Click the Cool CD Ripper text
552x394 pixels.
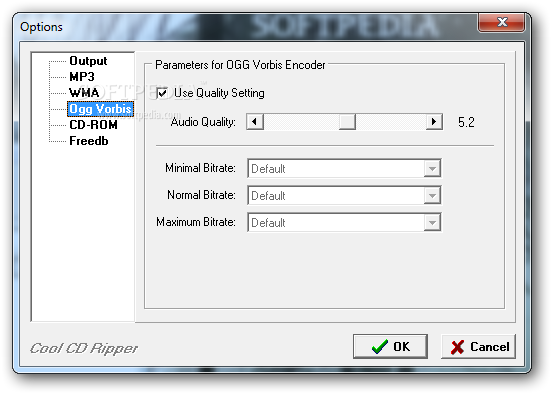(x=84, y=348)
